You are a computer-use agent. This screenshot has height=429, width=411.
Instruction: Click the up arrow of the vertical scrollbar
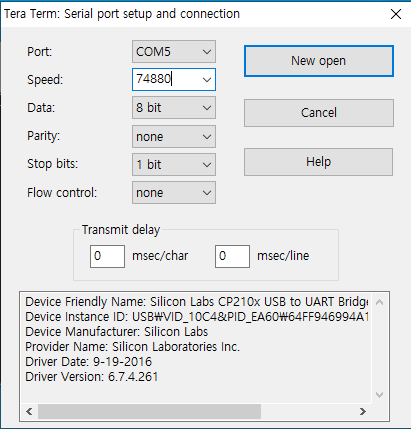point(379,302)
